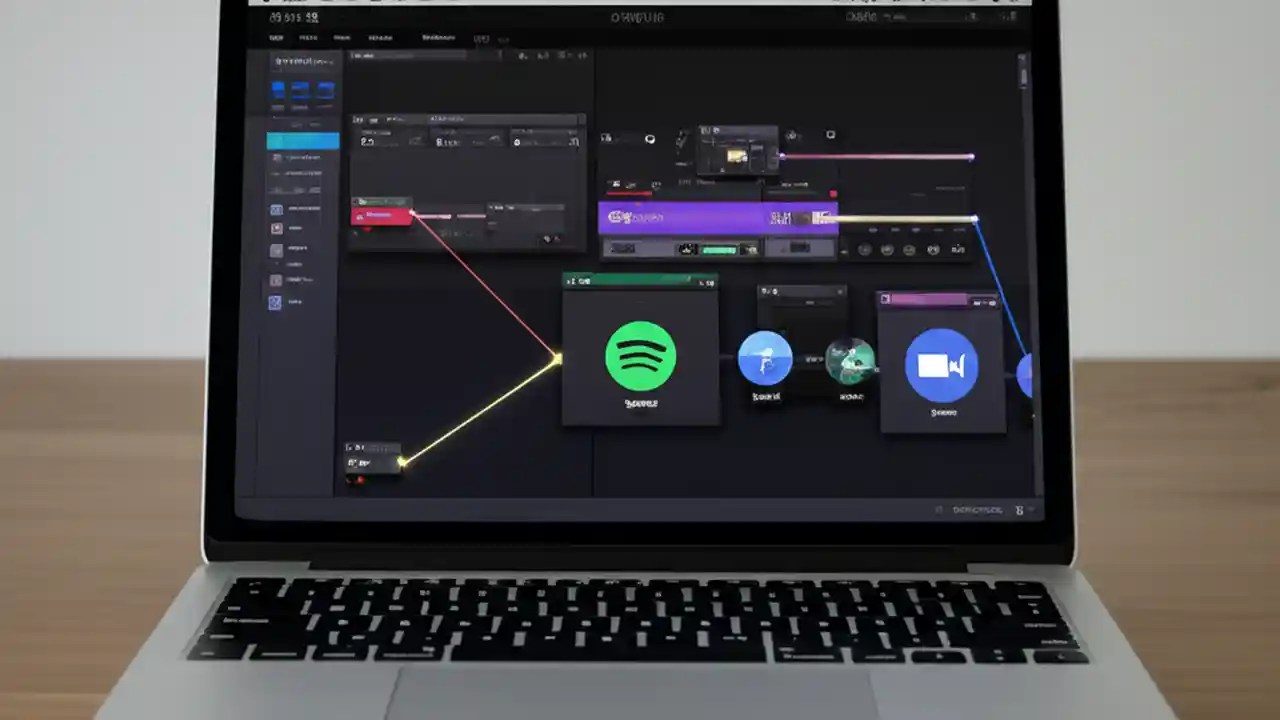
Task: Expand the highlighted cyan sidebar entry
Action: [x=303, y=141]
